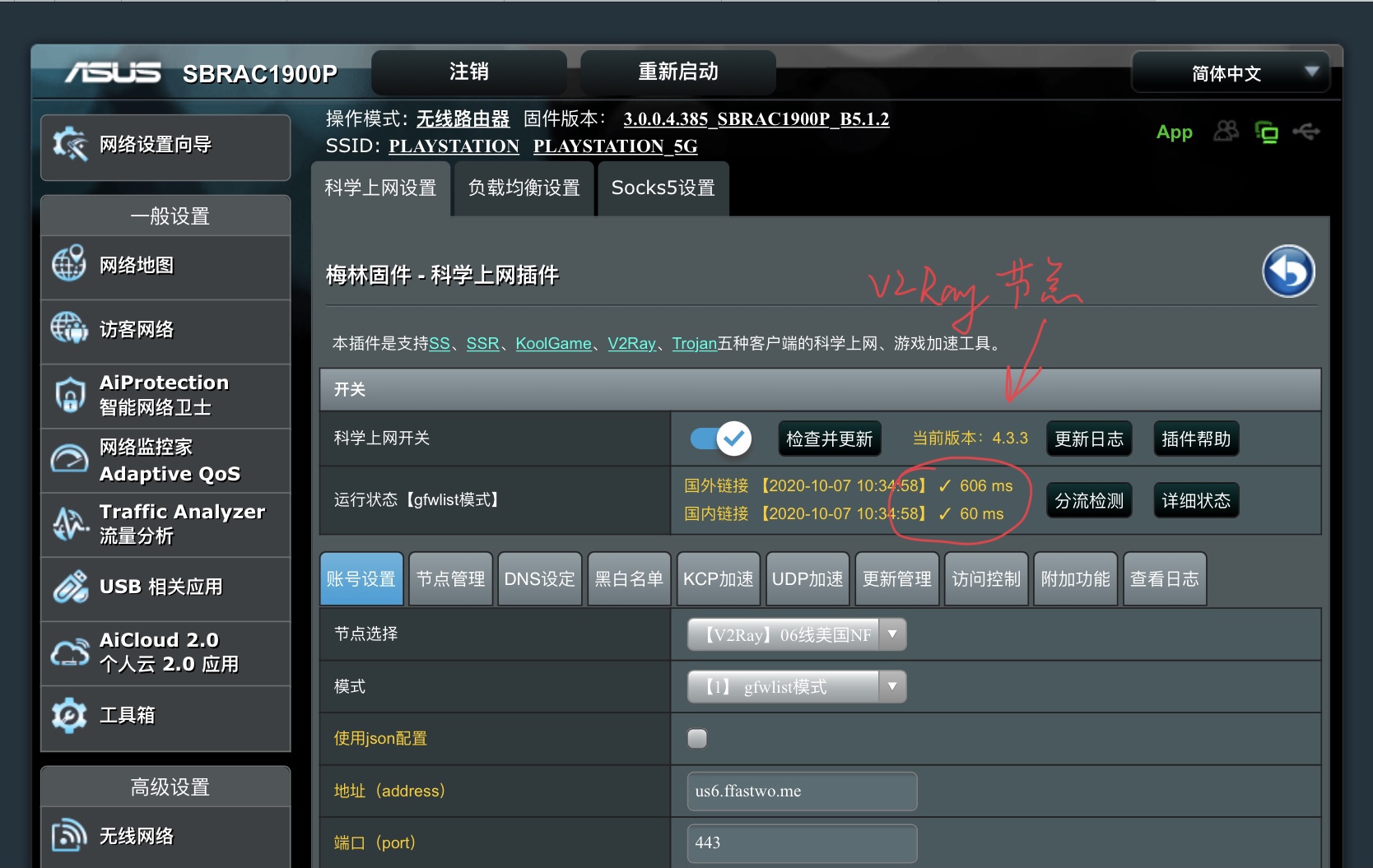Switch to the 负载均衡设置 tab

[x=523, y=188]
